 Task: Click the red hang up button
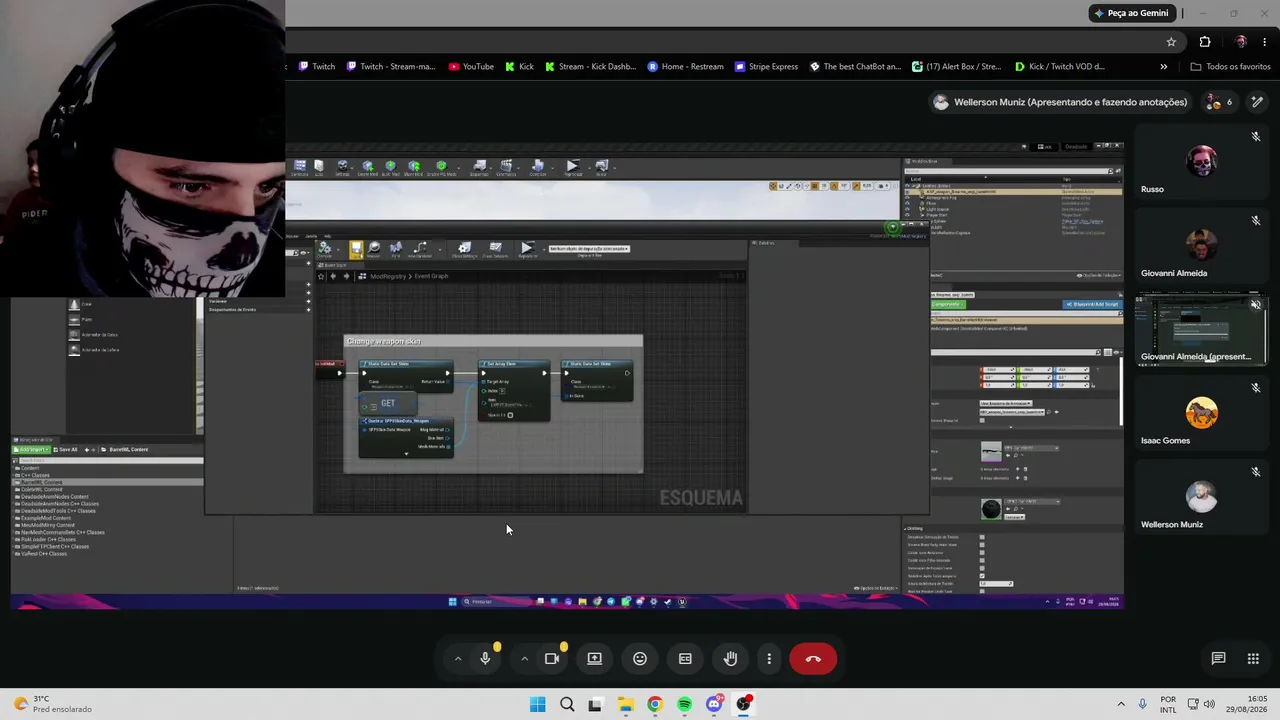(x=813, y=659)
